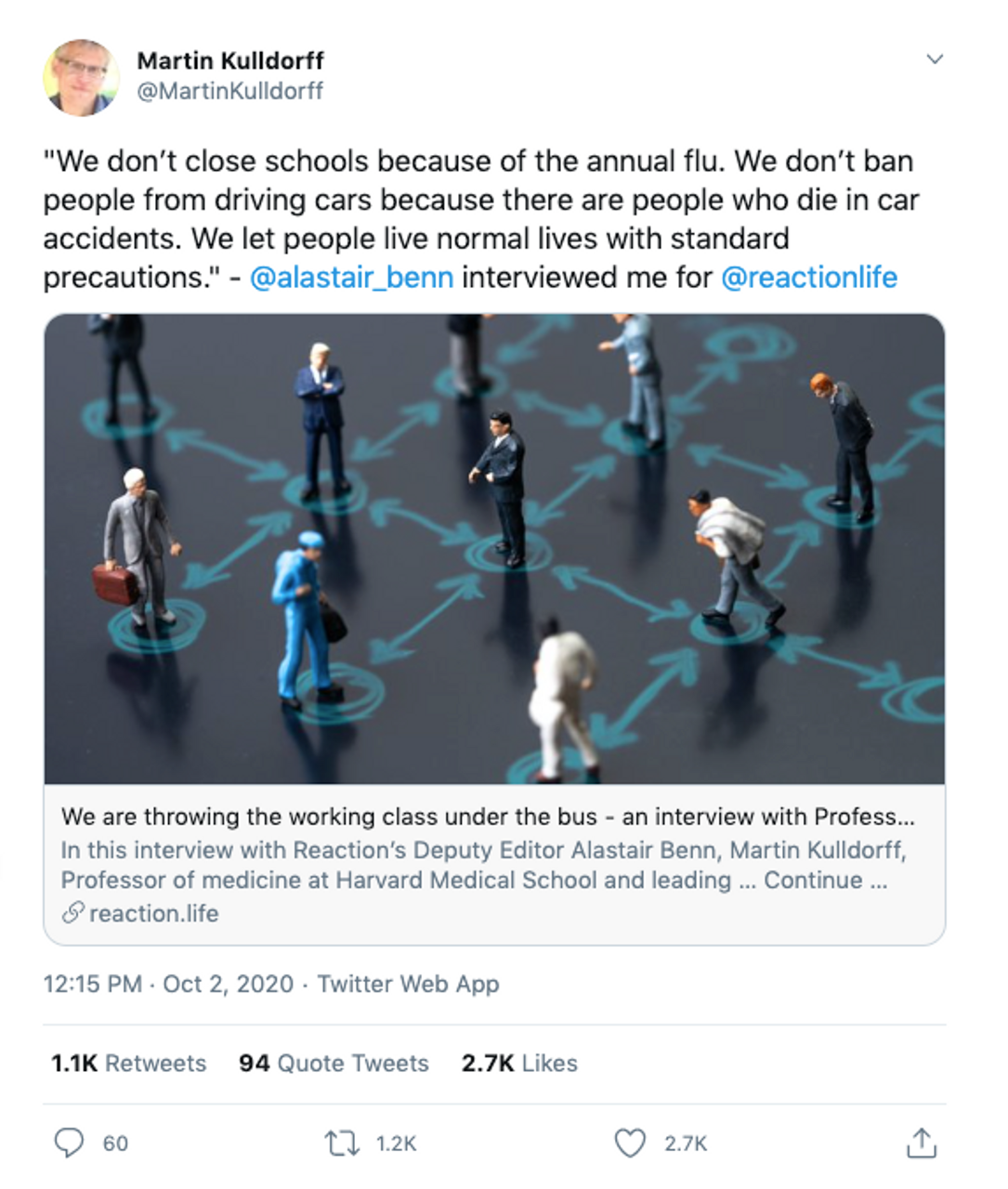
Task: Click the article description preview text
Action: tap(483, 865)
